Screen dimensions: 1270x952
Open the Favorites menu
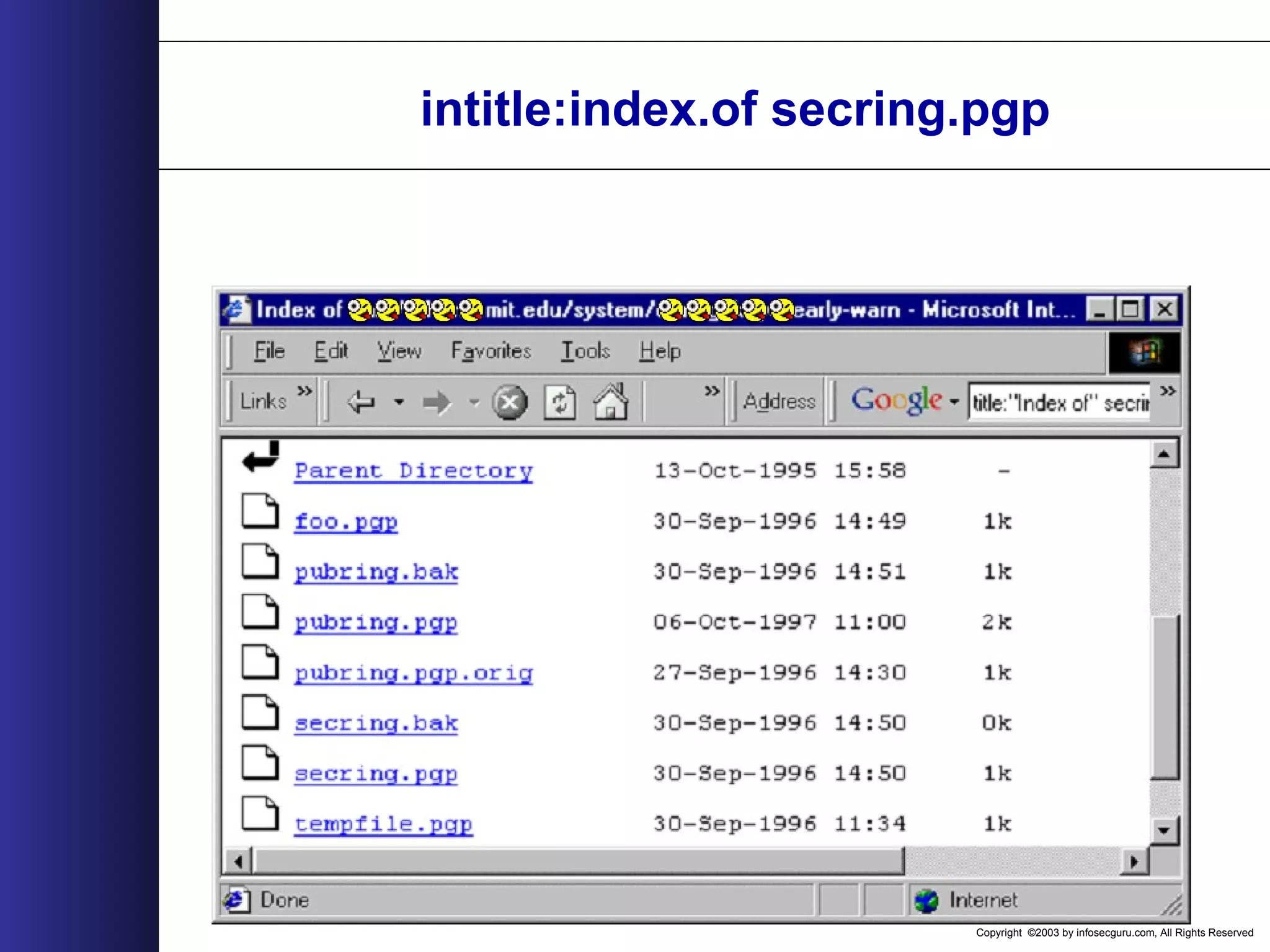click(x=491, y=351)
